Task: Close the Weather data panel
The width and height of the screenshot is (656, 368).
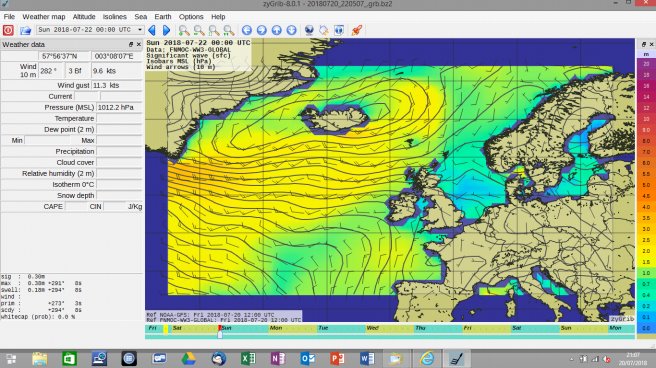Action: point(139,44)
